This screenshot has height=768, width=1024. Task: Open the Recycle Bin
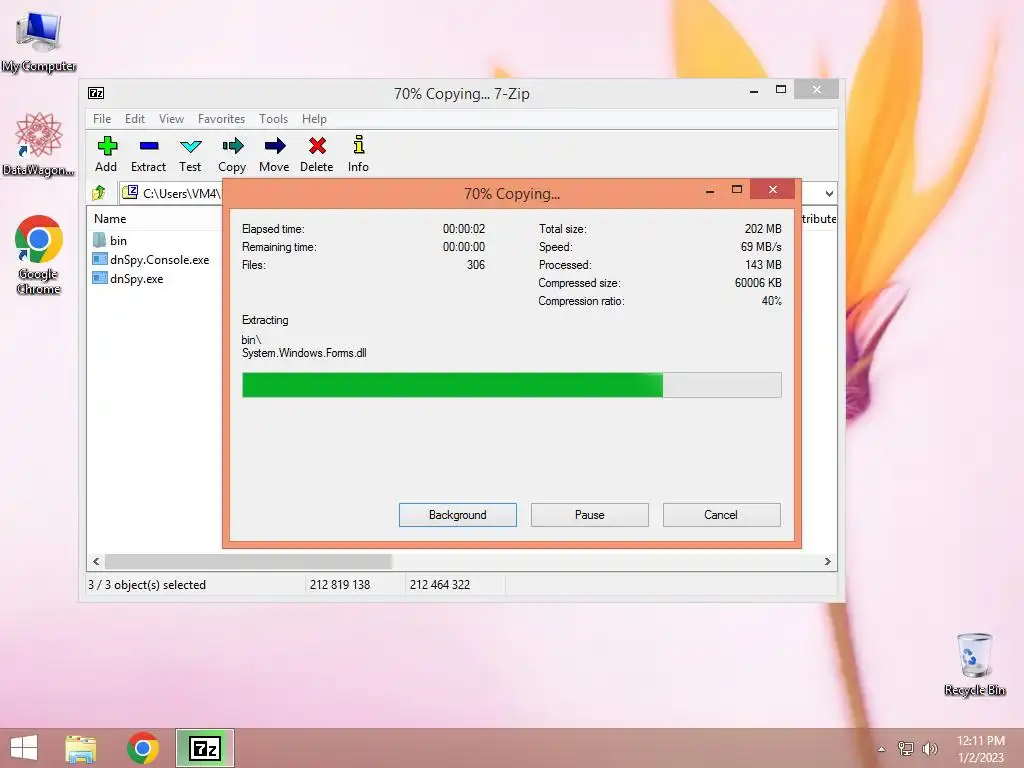(974, 664)
